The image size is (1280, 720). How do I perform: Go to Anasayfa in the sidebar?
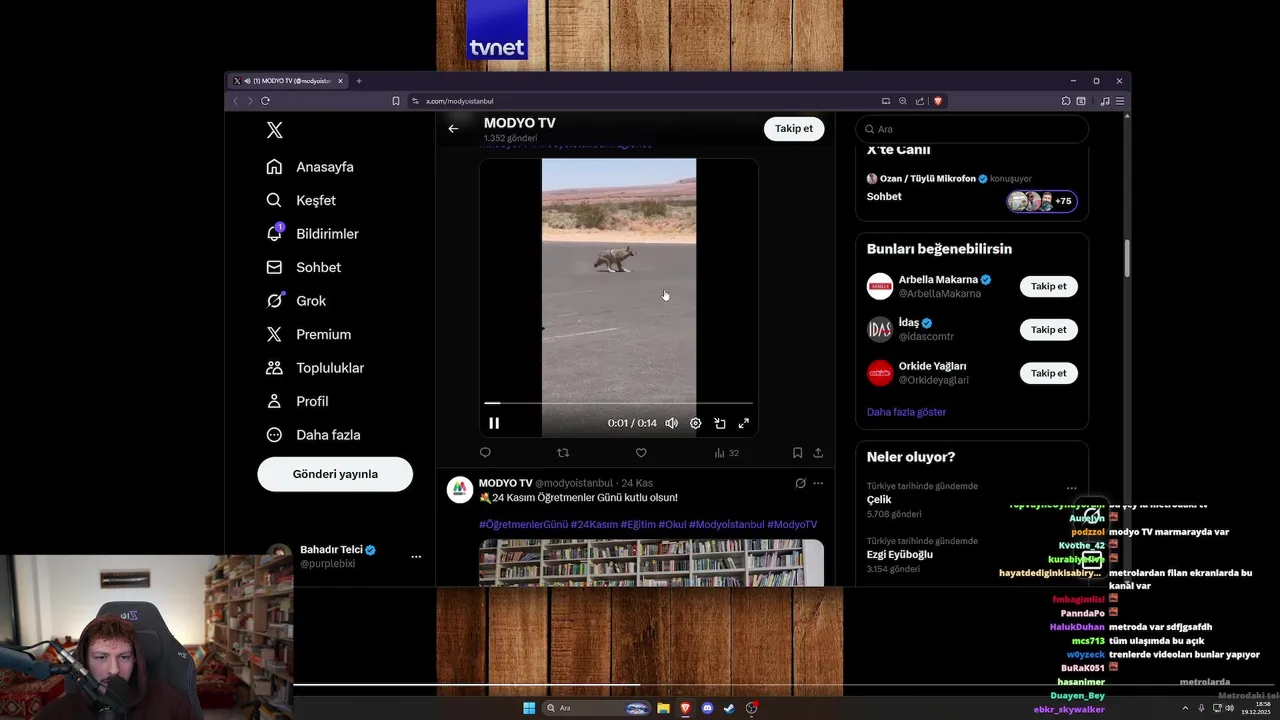(310, 167)
